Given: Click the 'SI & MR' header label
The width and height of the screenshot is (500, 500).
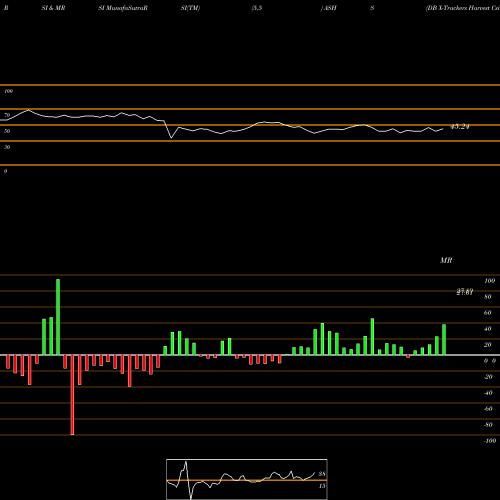Looking at the screenshot, I should (x=53, y=8).
